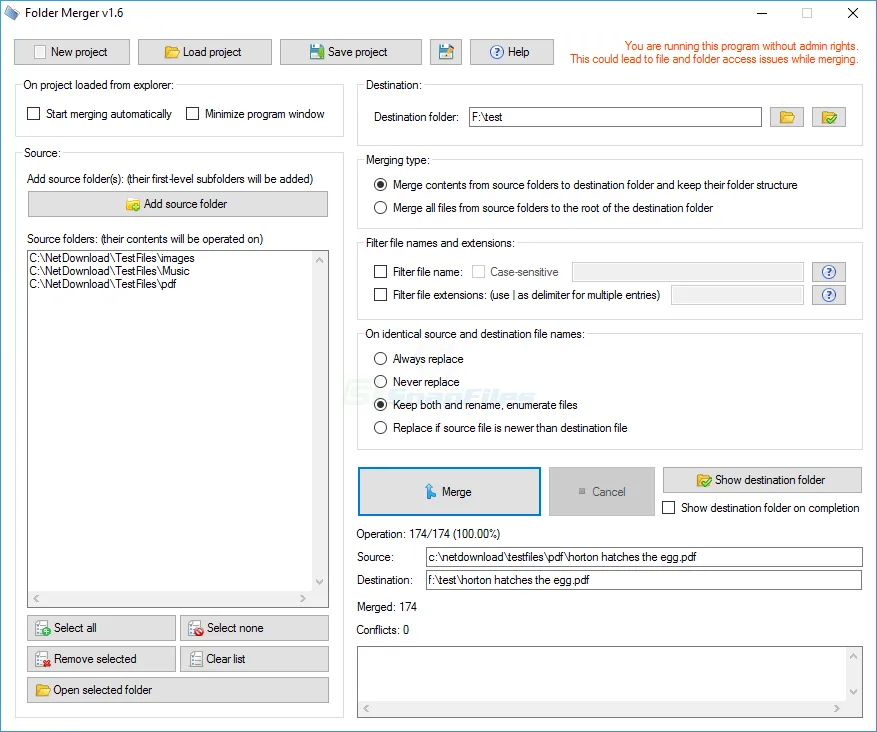
Task: Toggle Minimize program window checkbox
Action: 192,114
